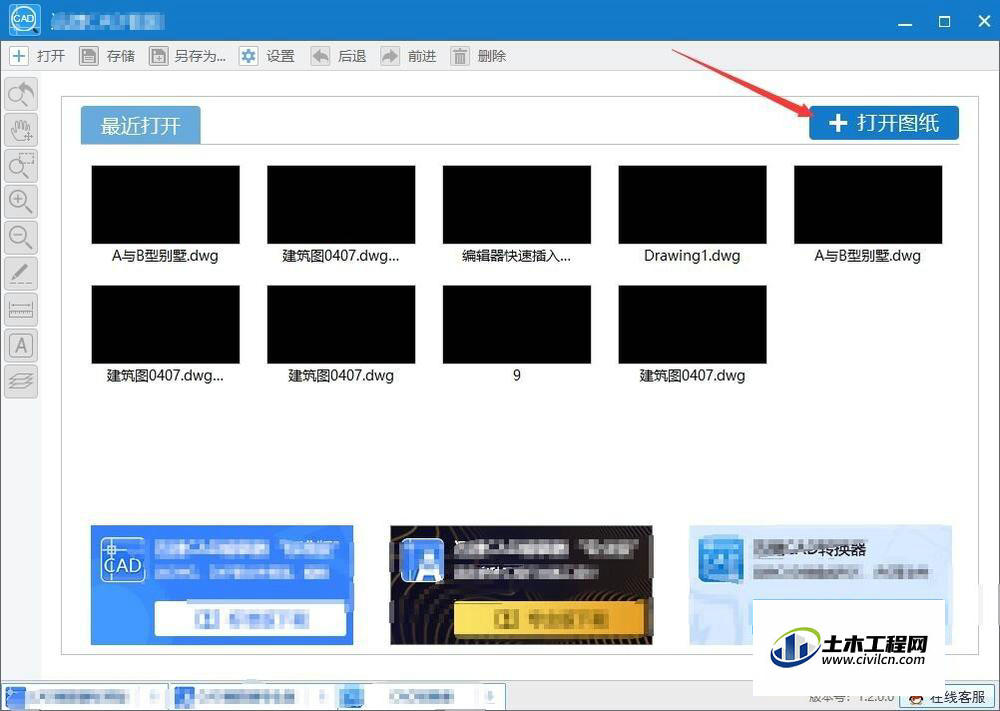Select the pan hand tool
Image resolution: width=1000 pixels, height=711 pixels.
coord(21,130)
